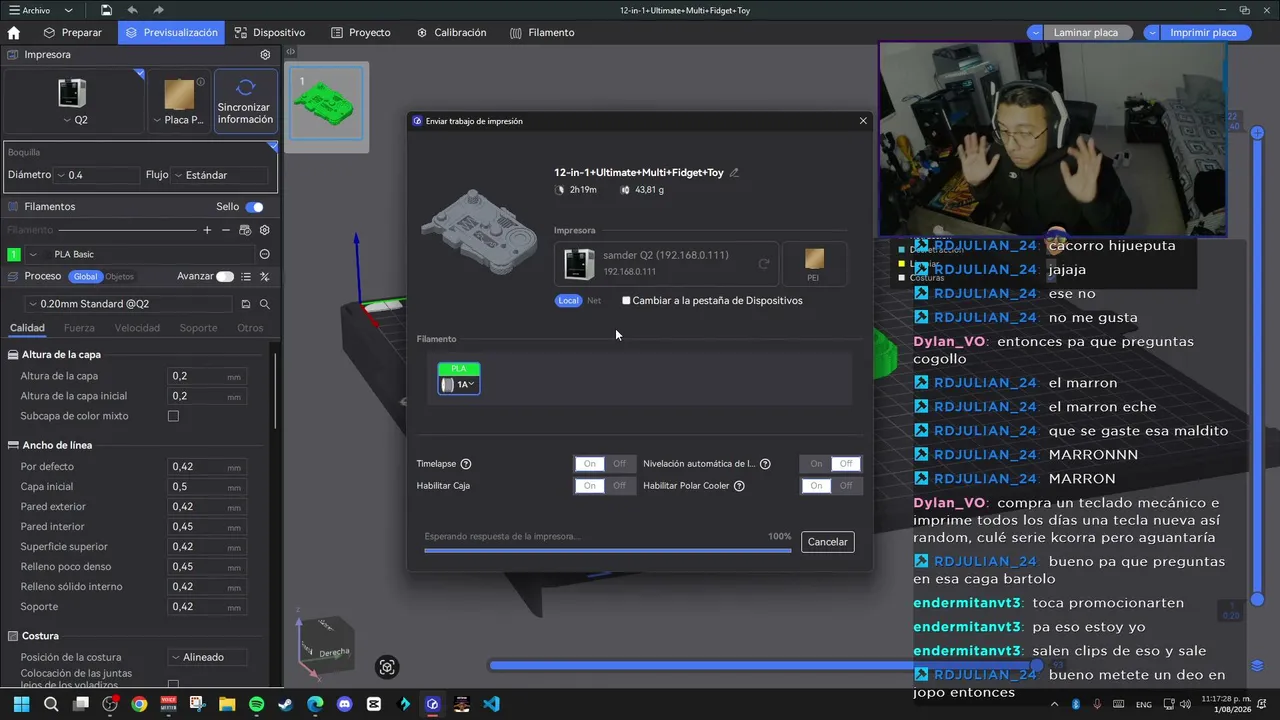Select the PEI plate button in dialog
Screen dimensions: 1280x720
click(x=814, y=264)
